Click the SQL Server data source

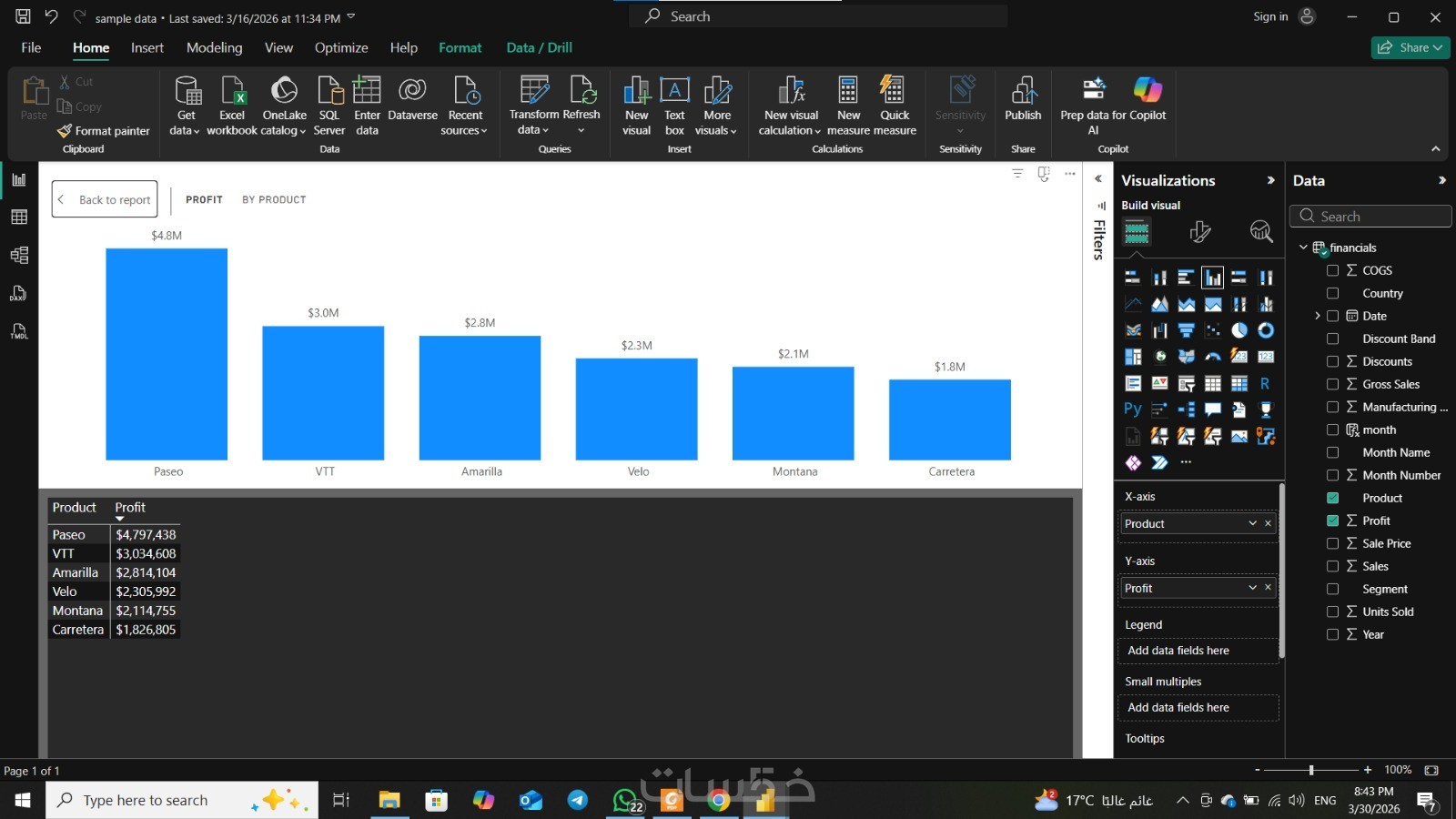coord(329,106)
